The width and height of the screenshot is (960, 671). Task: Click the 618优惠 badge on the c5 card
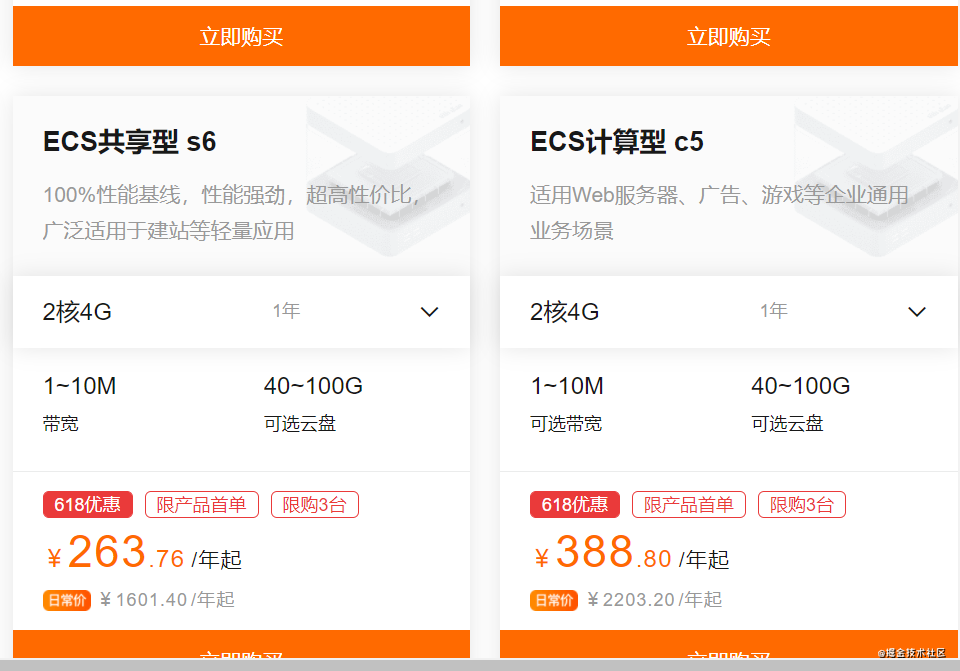(x=575, y=504)
